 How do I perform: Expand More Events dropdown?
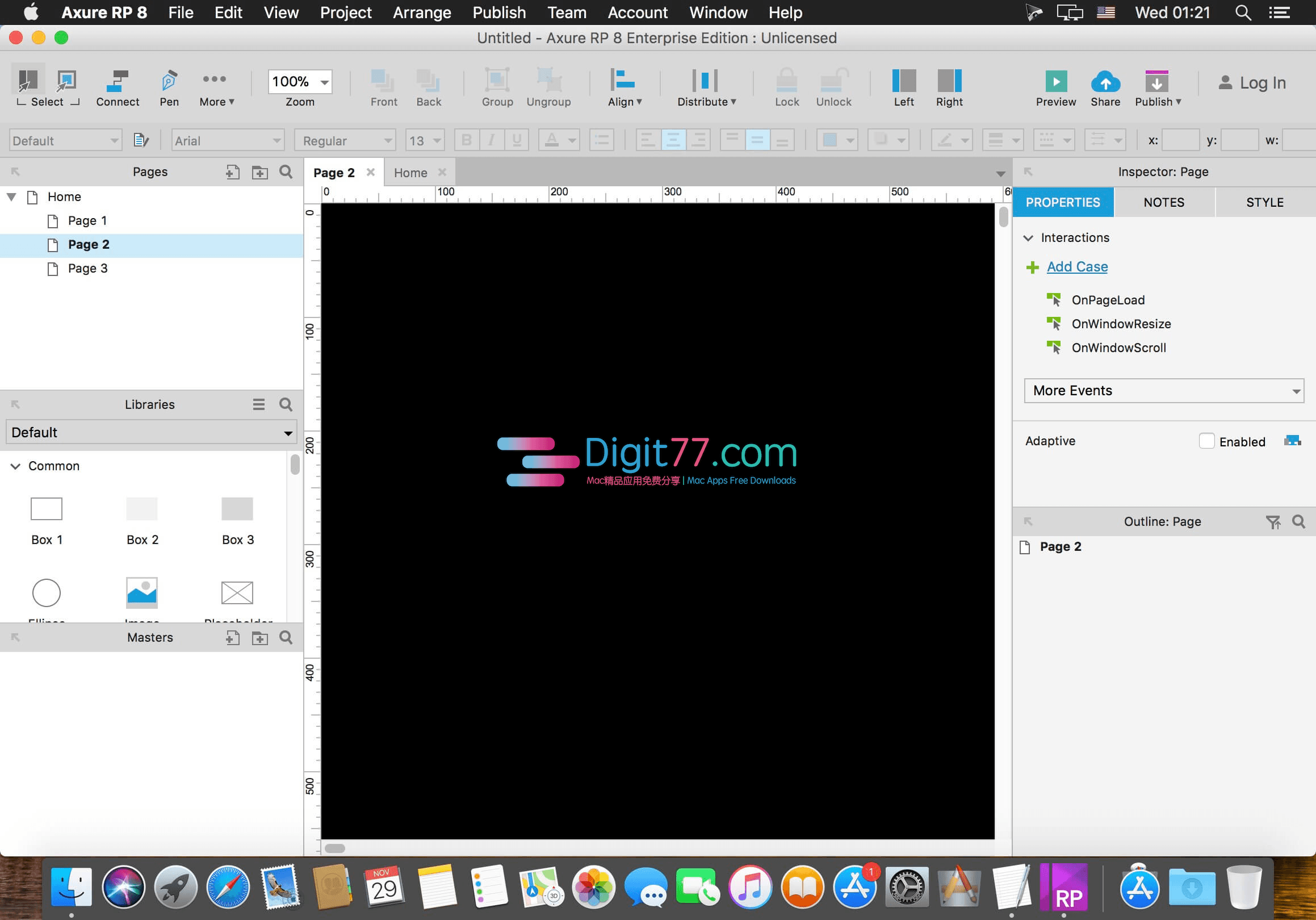pyautogui.click(x=1164, y=390)
